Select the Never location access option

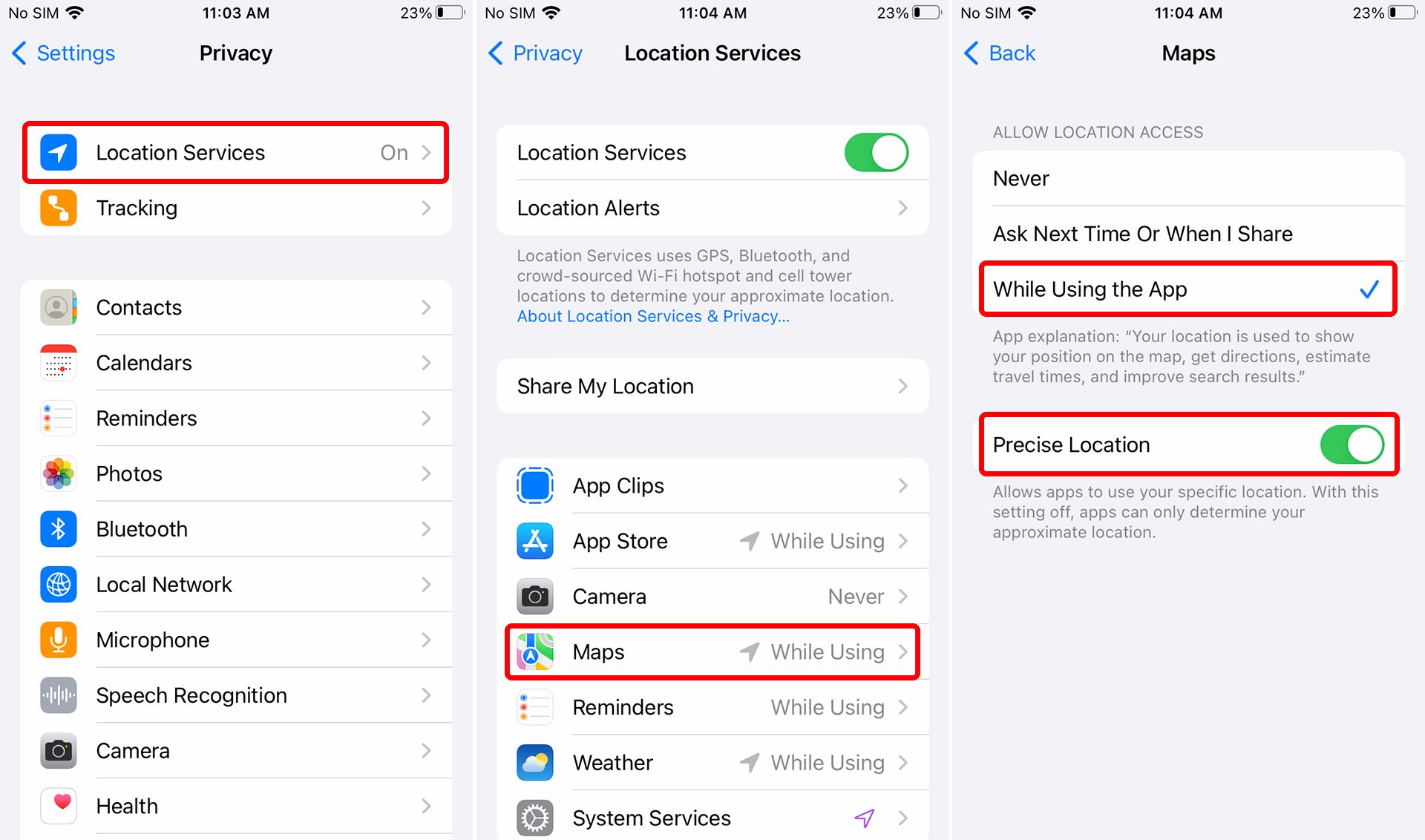[1188, 179]
